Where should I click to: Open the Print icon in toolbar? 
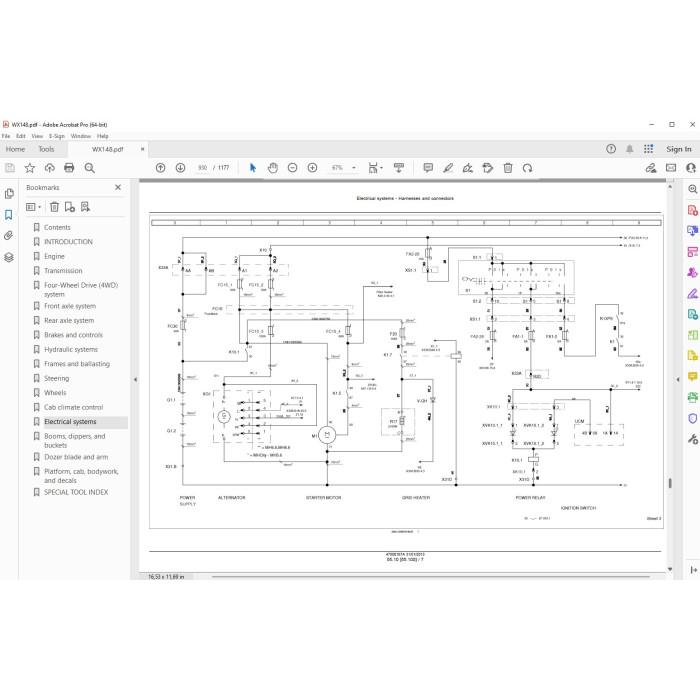tap(69, 168)
